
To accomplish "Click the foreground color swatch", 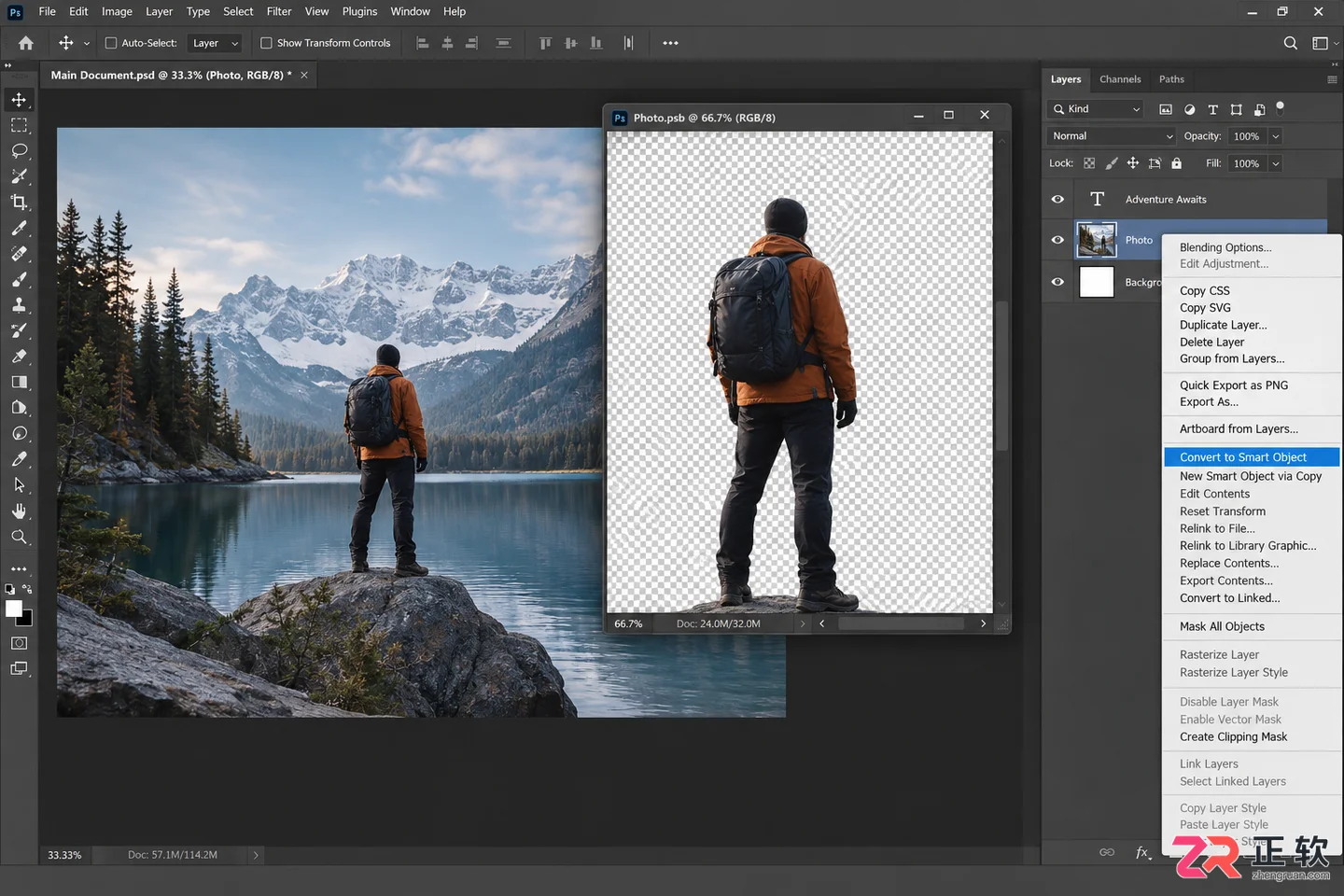I will tap(13, 609).
